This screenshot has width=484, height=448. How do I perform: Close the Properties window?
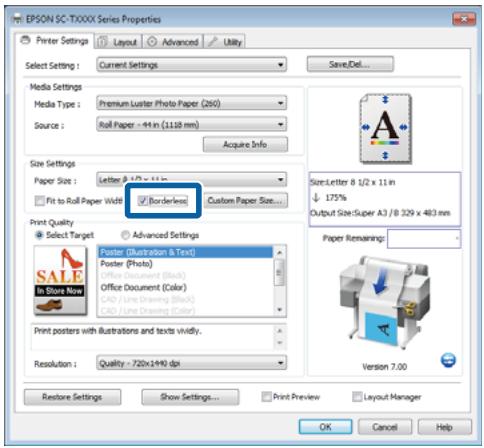click(x=464, y=19)
